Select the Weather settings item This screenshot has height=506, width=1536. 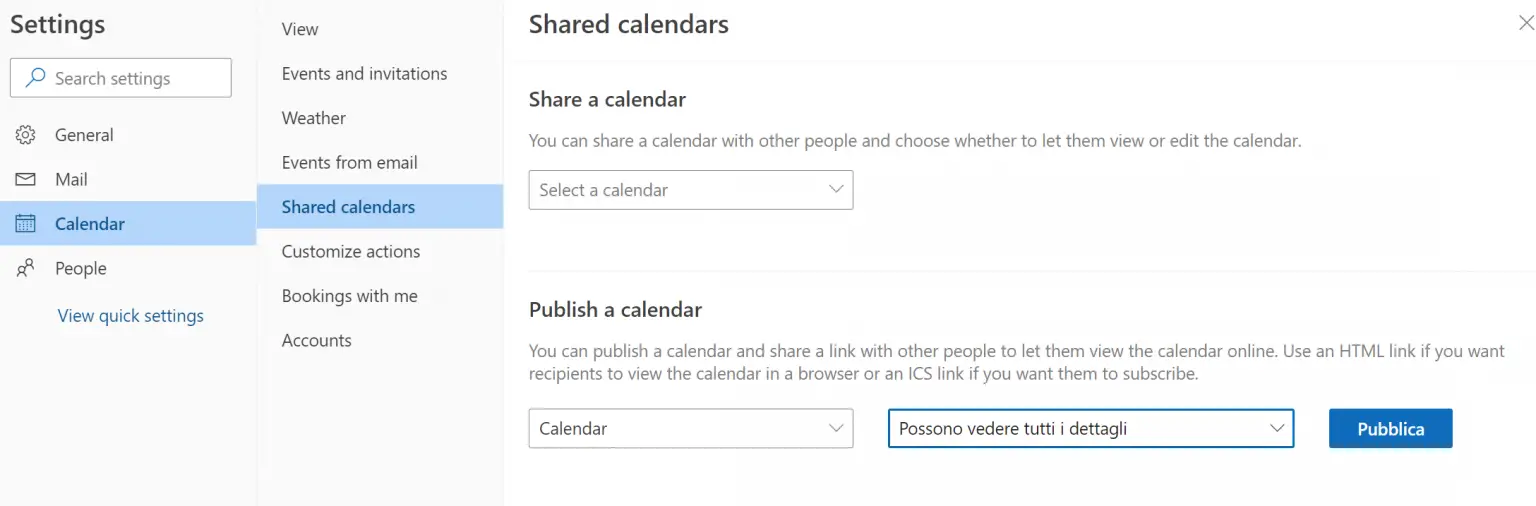(313, 118)
